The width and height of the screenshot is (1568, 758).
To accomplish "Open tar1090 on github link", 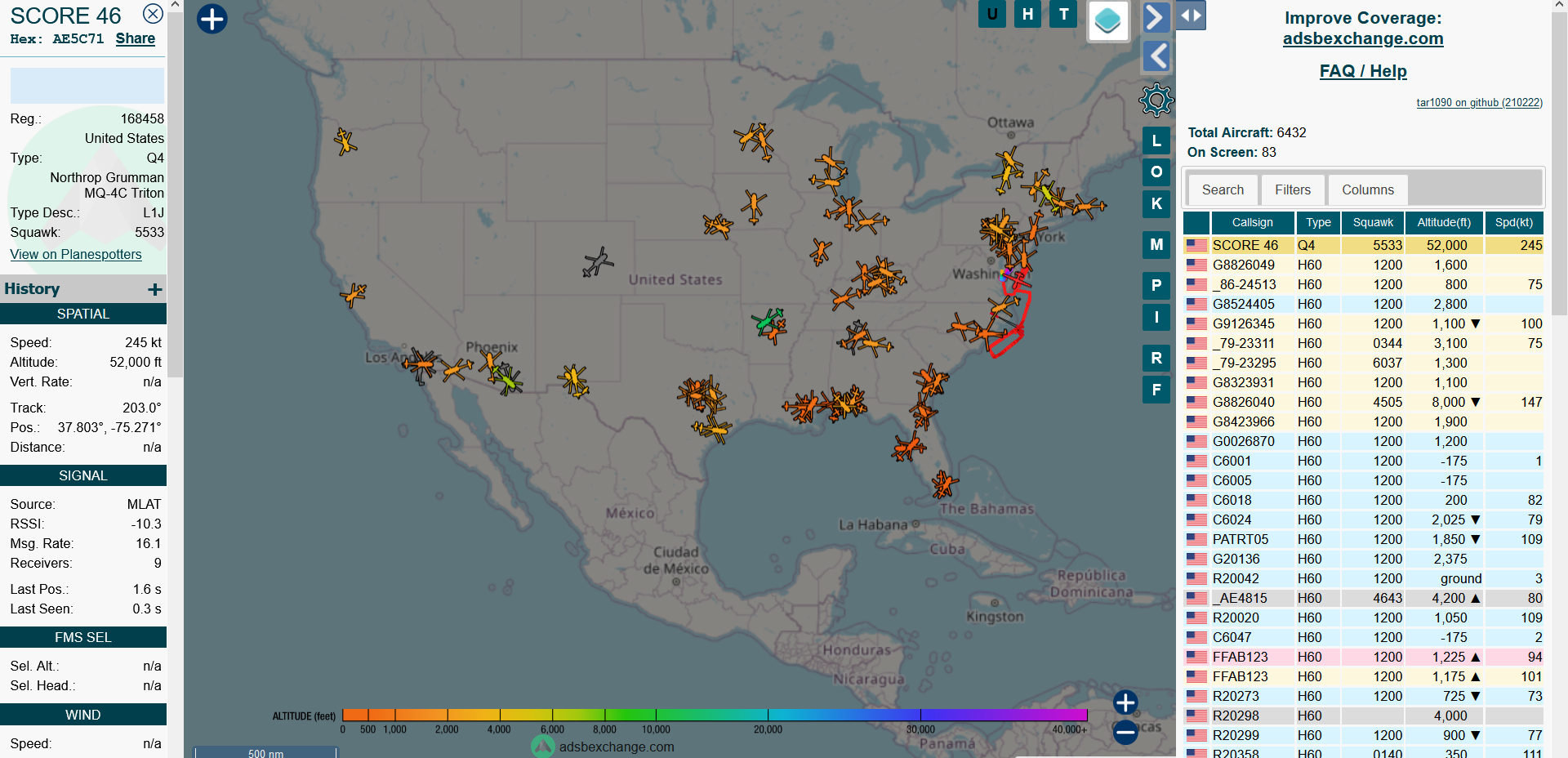I will [x=1479, y=102].
